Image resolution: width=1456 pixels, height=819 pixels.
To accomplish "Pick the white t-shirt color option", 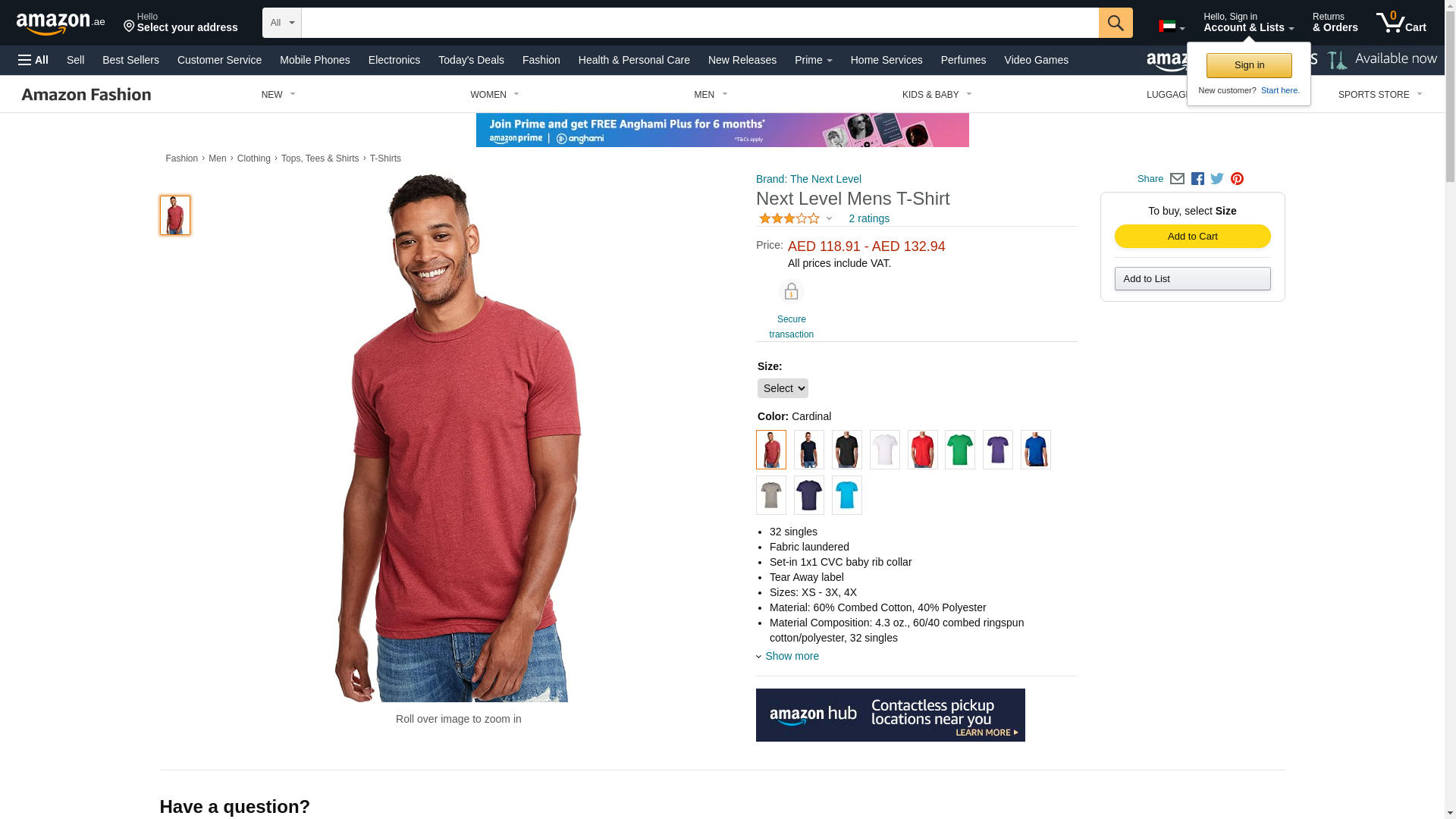I will (885, 450).
